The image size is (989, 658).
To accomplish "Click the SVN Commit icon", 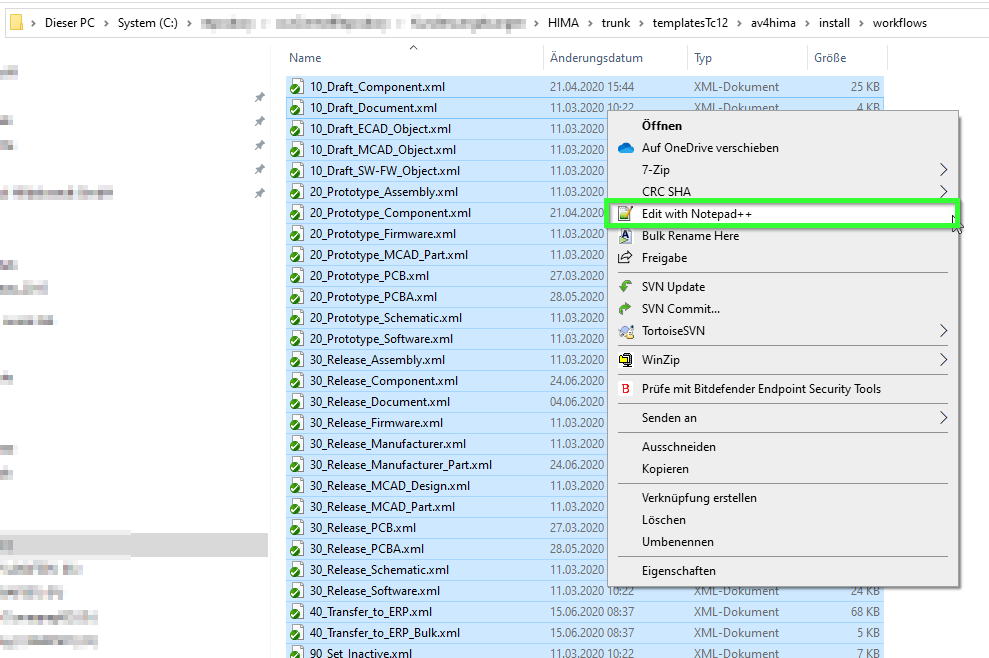I will [626, 309].
